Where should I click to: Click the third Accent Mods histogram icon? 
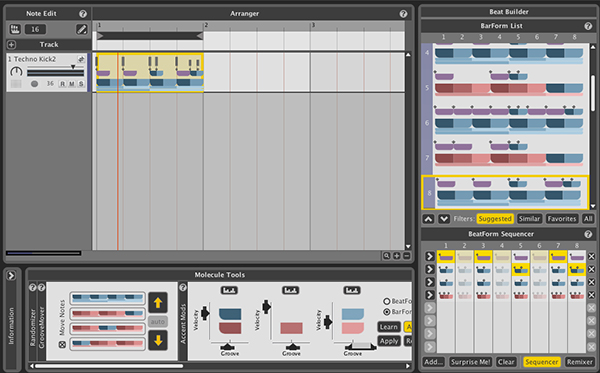coord(352,290)
